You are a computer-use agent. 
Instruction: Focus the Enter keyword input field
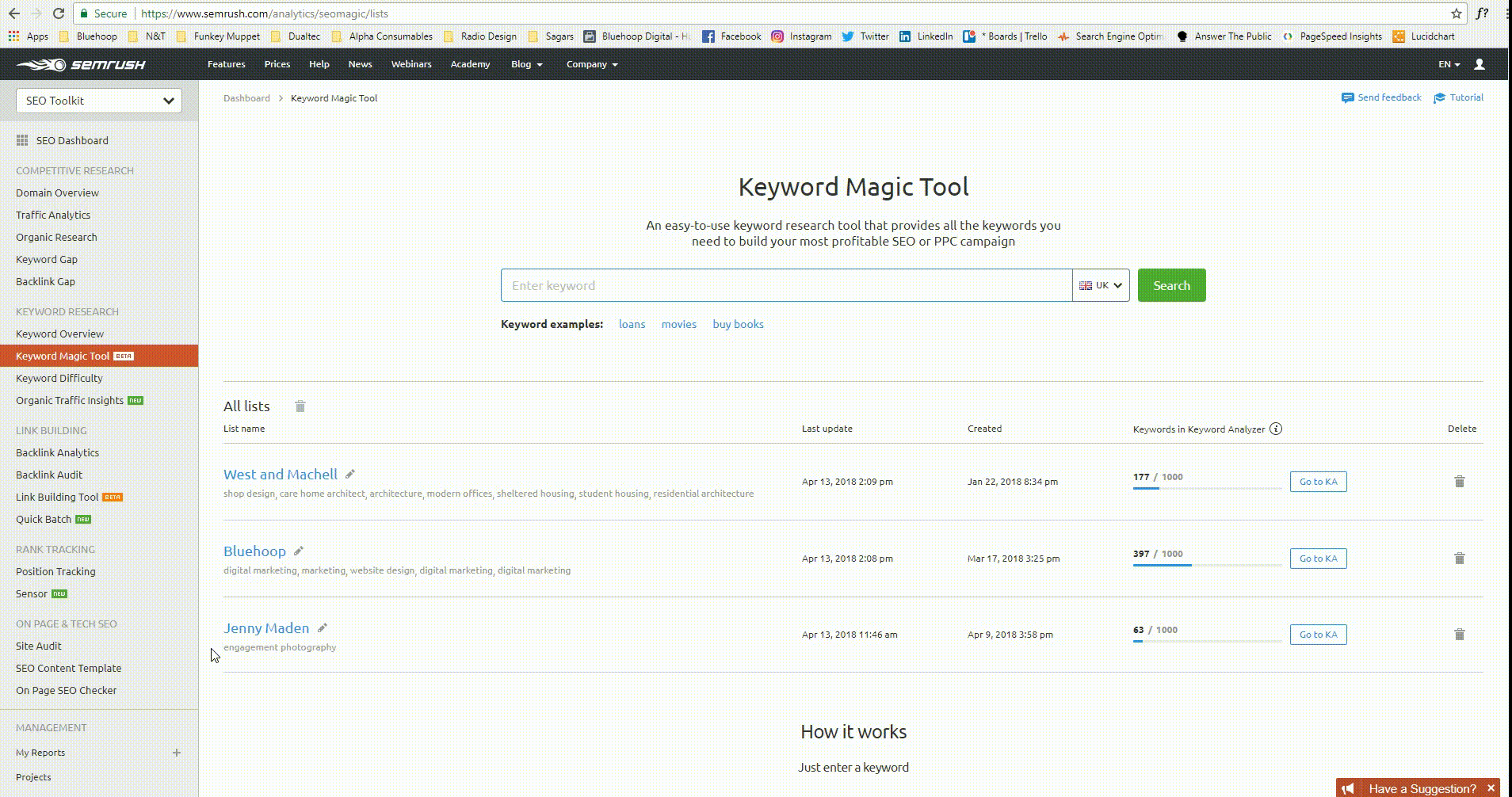point(786,285)
